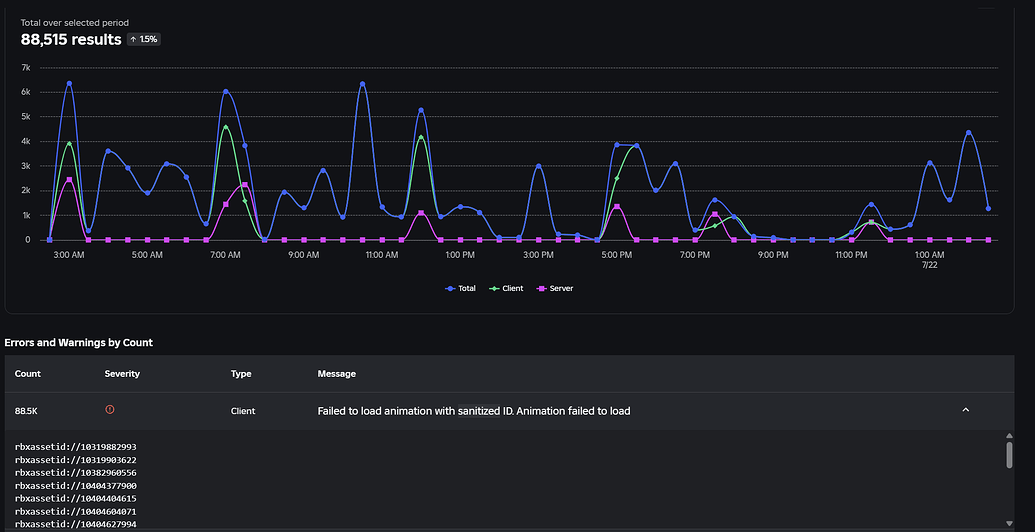The image size is (1035, 532).
Task: Toggle the Client series label in legend
Action: tap(512, 288)
